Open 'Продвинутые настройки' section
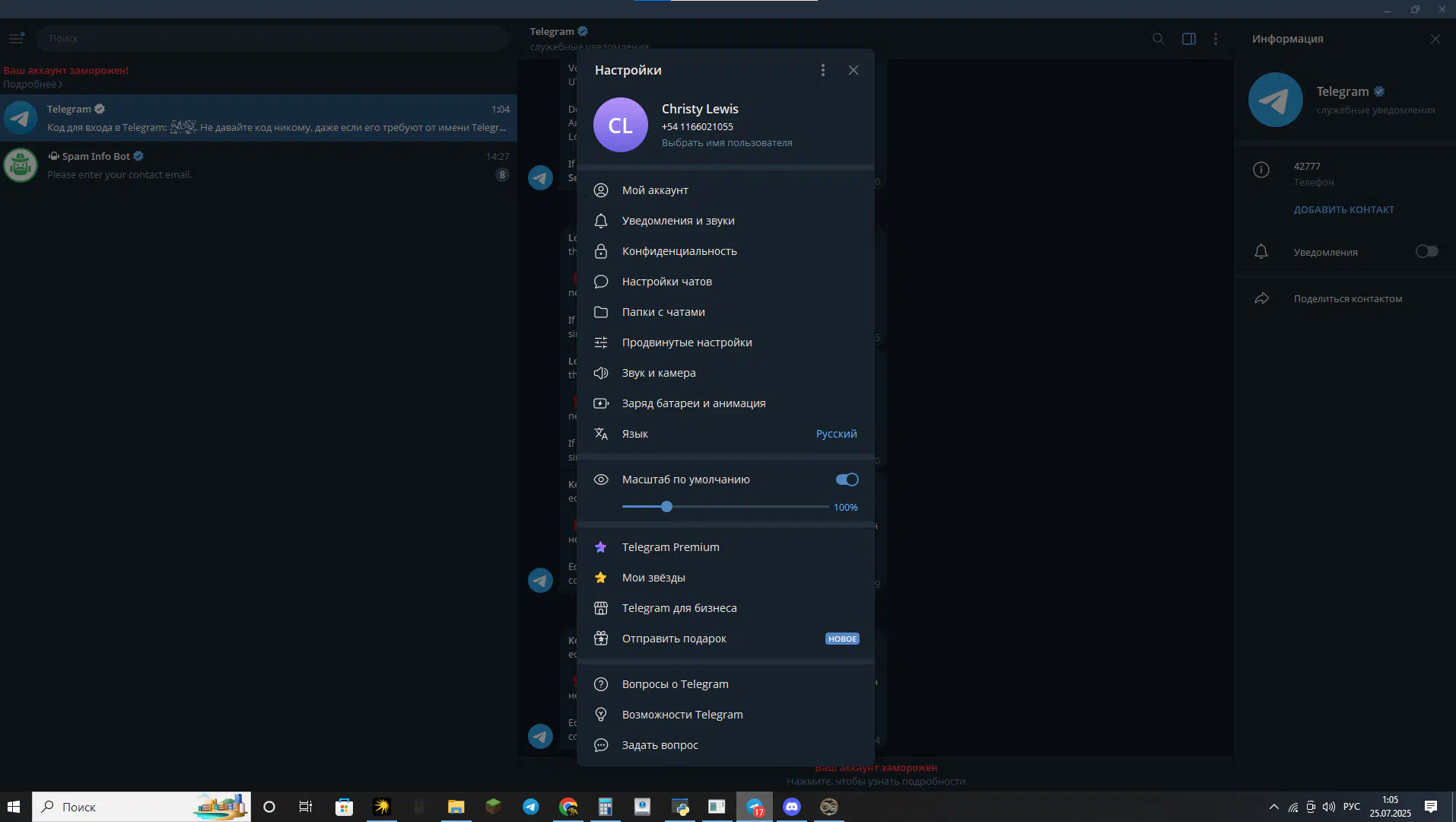 click(726, 342)
